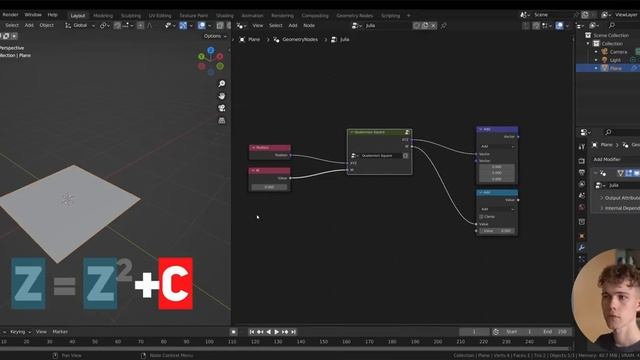Viewport: 640px width, 360px height.
Task: Toggle the camera view icon in the viewport
Action: coord(222,108)
